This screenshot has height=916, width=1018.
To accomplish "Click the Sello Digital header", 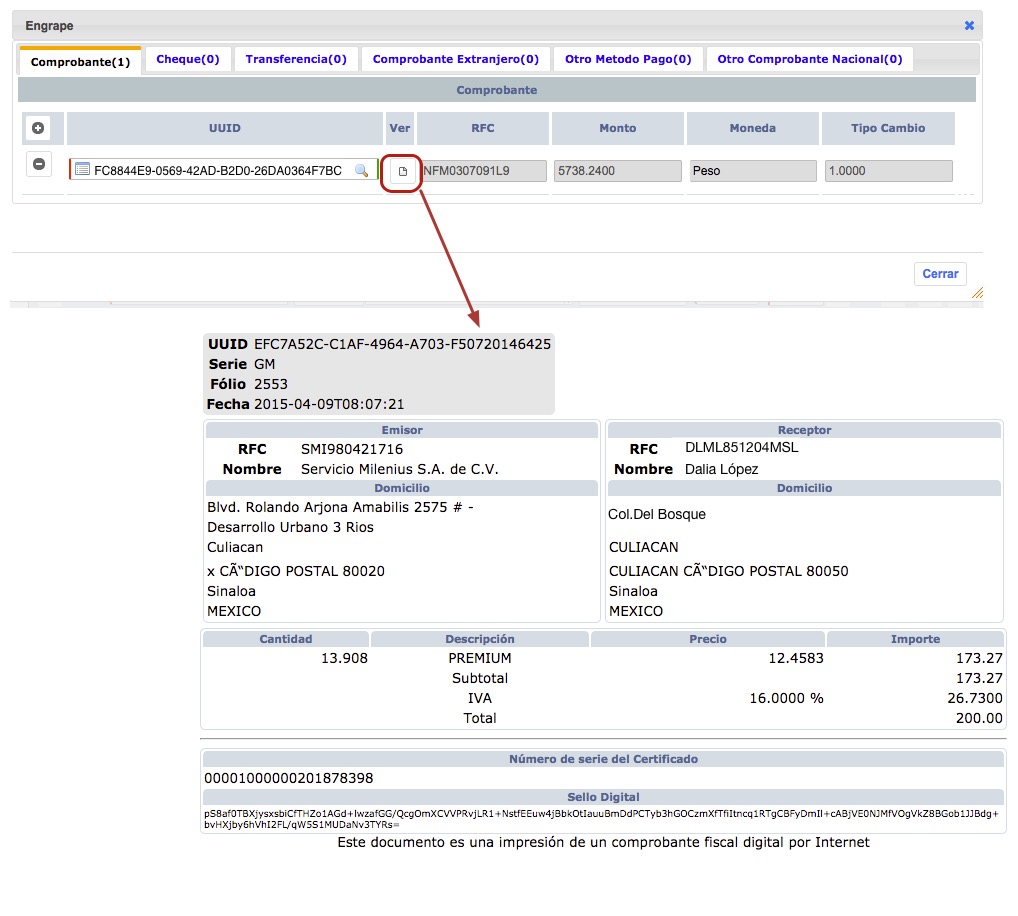I will (603, 797).
